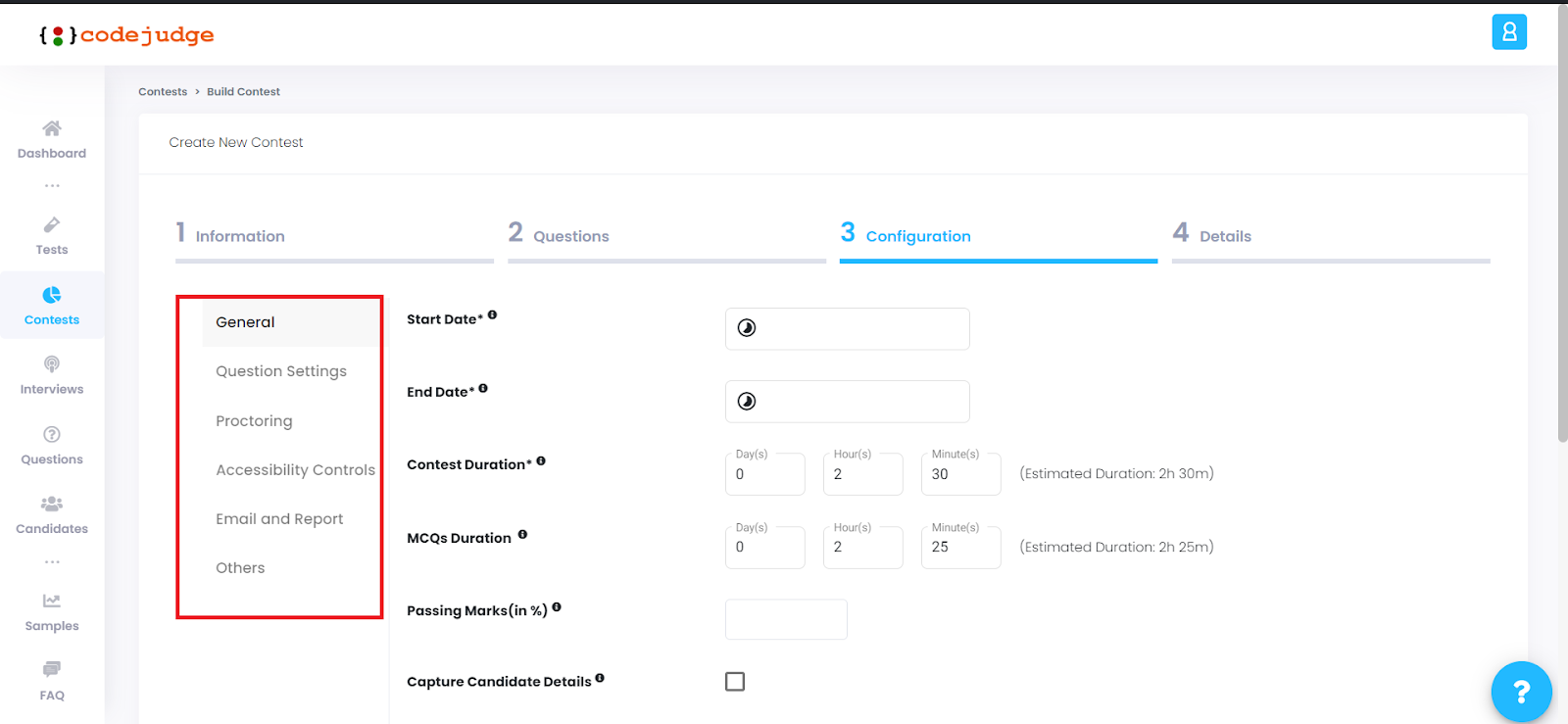
Task: Click the Contest Duration info icon
Action: 541,461
